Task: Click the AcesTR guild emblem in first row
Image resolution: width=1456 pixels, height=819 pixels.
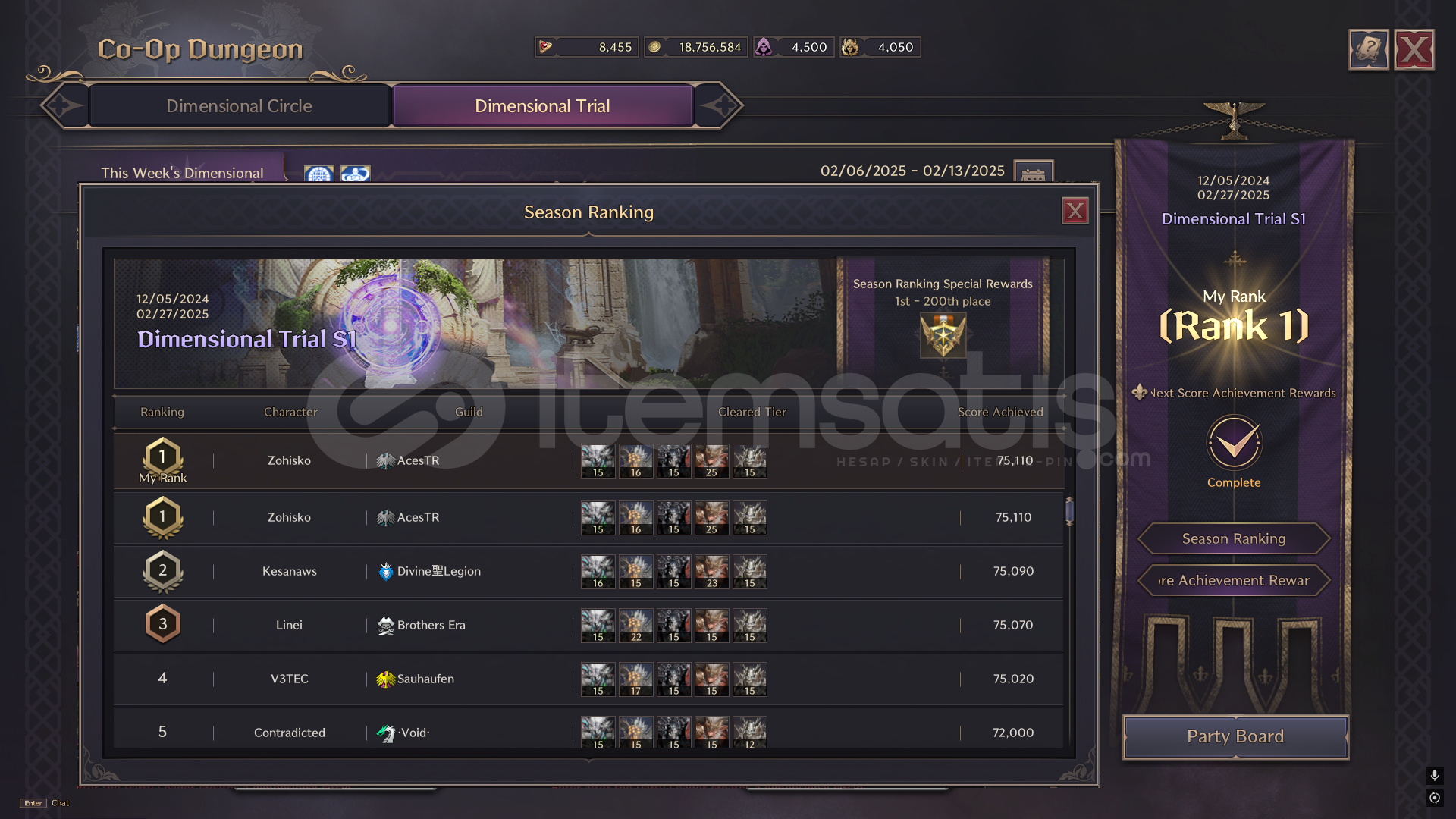Action: pyautogui.click(x=385, y=460)
